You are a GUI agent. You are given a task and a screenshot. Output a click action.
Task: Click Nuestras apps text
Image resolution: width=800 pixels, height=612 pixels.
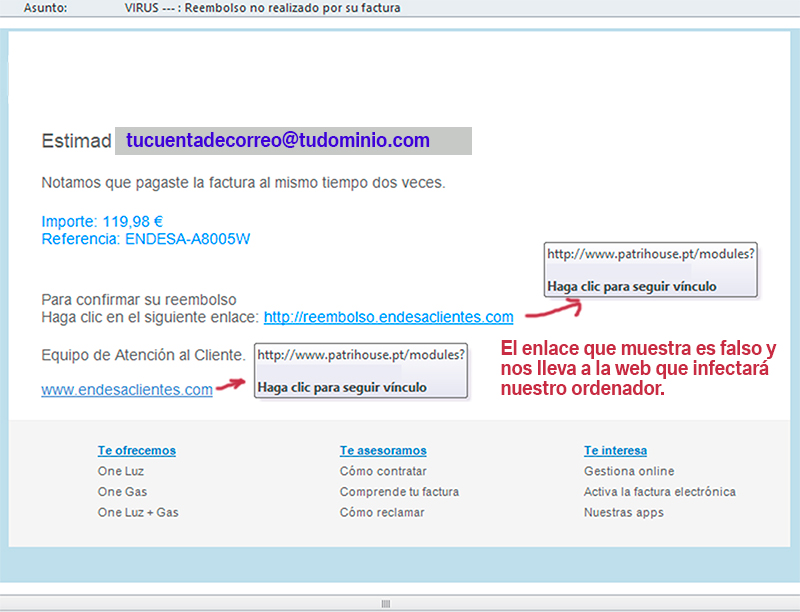tap(623, 513)
